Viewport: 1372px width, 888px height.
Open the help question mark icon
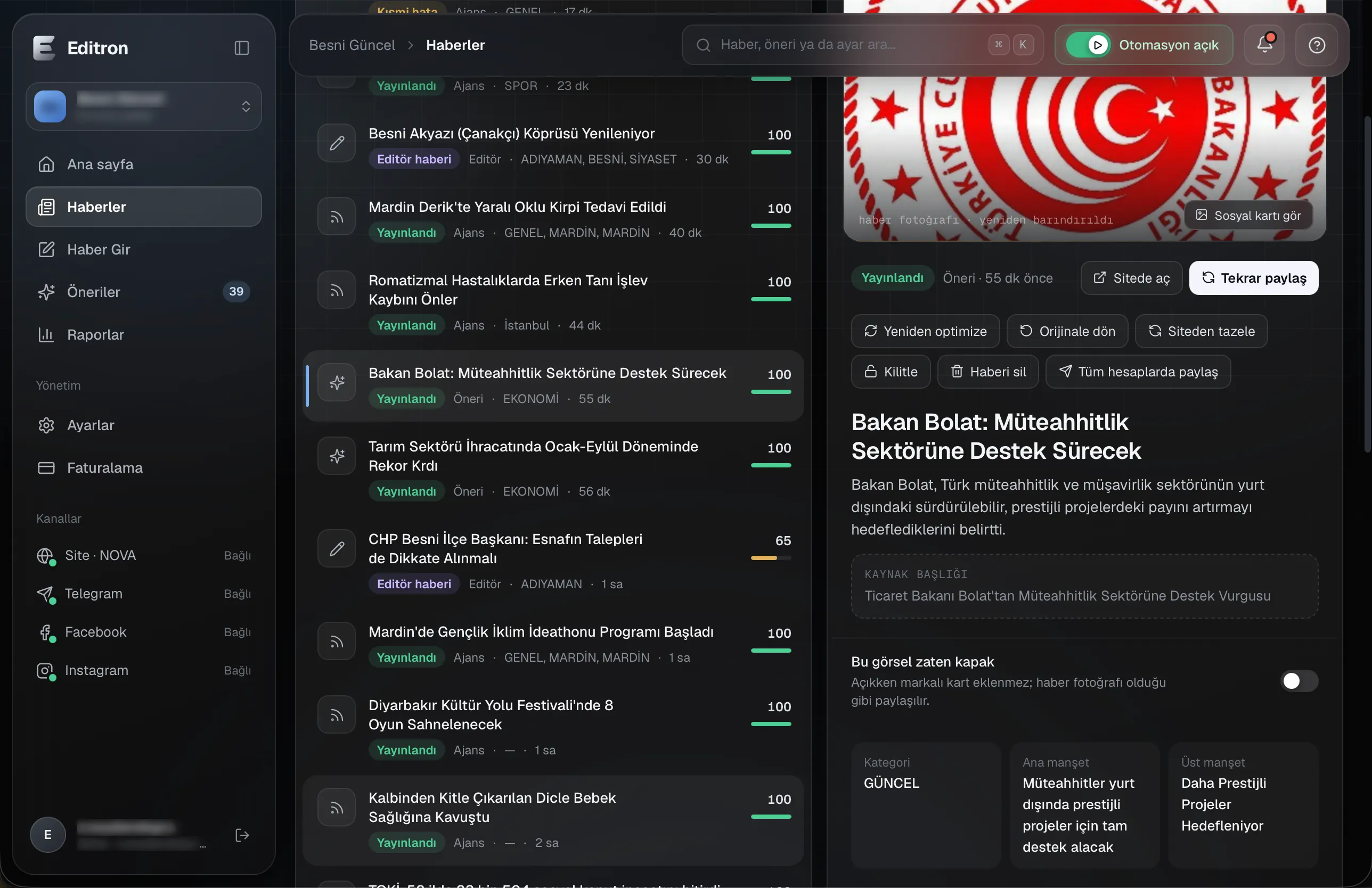coord(1317,45)
